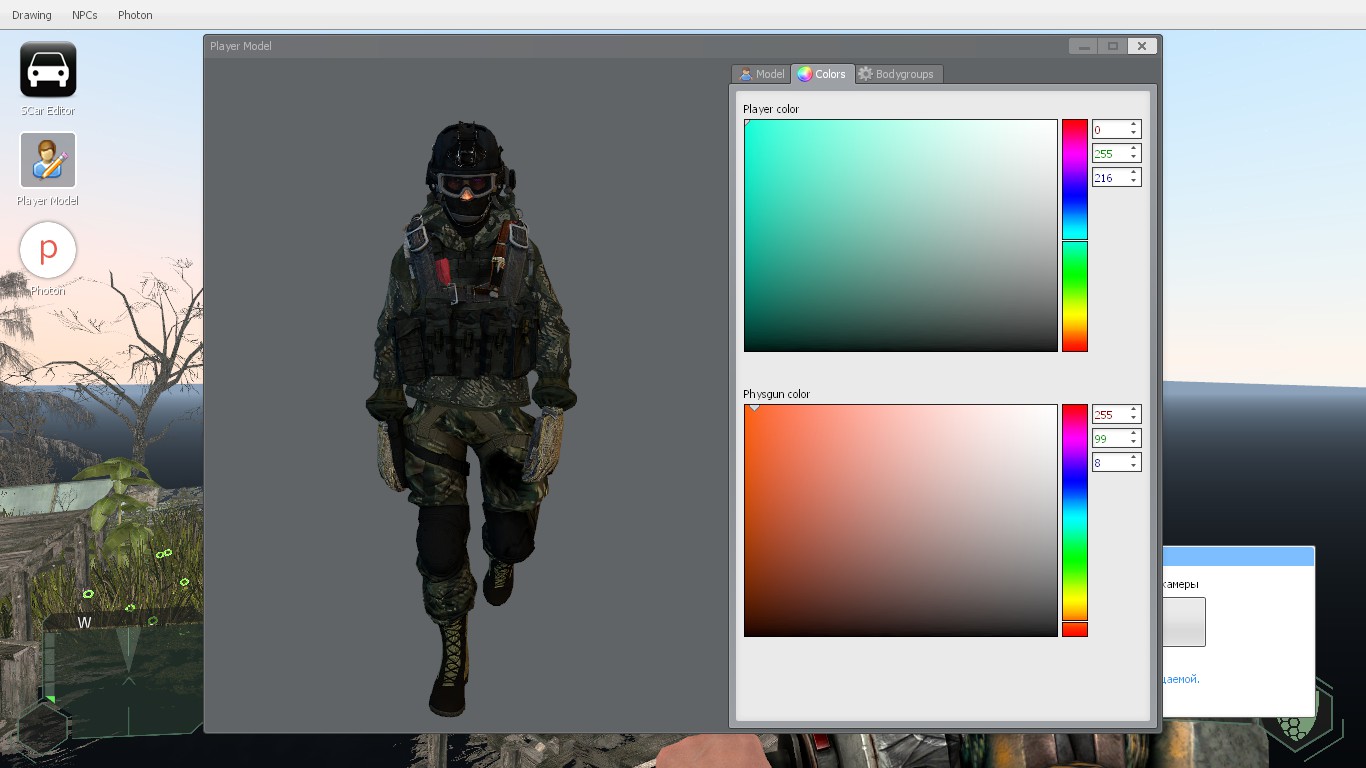Increase Physgun color green value
The height and width of the screenshot is (768, 1366).
[1134, 434]
